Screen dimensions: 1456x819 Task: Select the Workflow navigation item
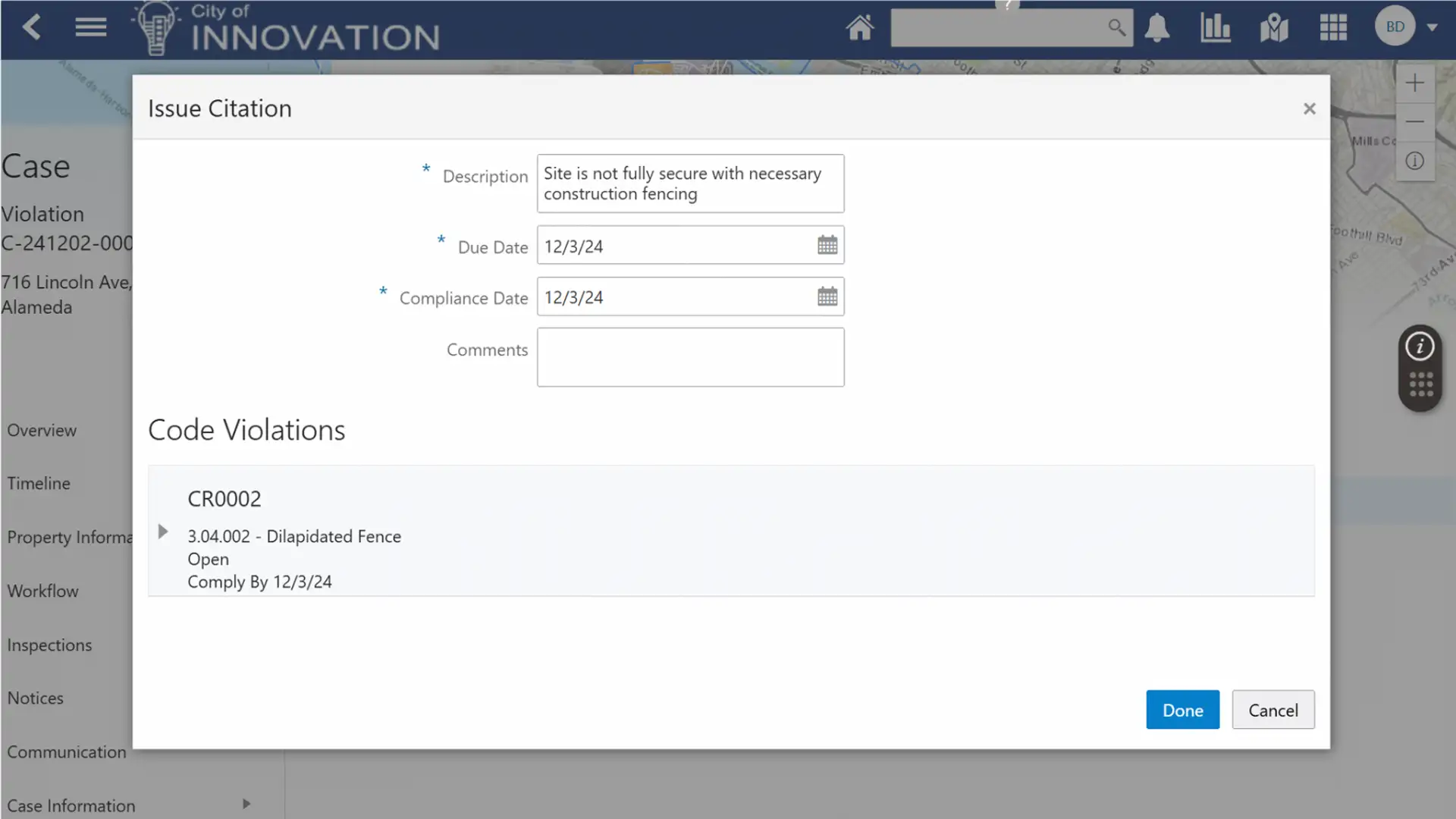(x=42, y=591)
